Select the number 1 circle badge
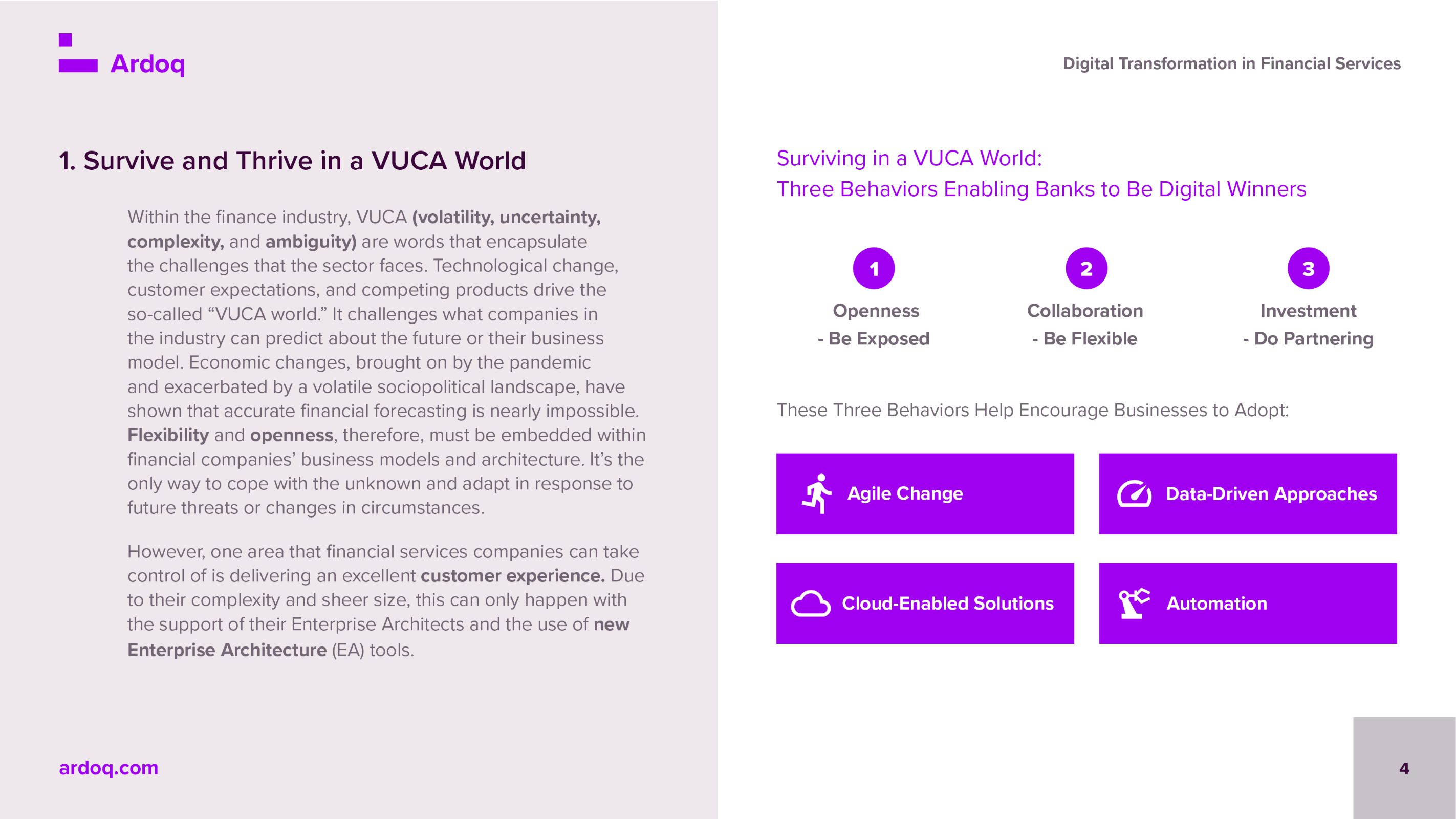 pyautogui.click(x=874, y=268)
